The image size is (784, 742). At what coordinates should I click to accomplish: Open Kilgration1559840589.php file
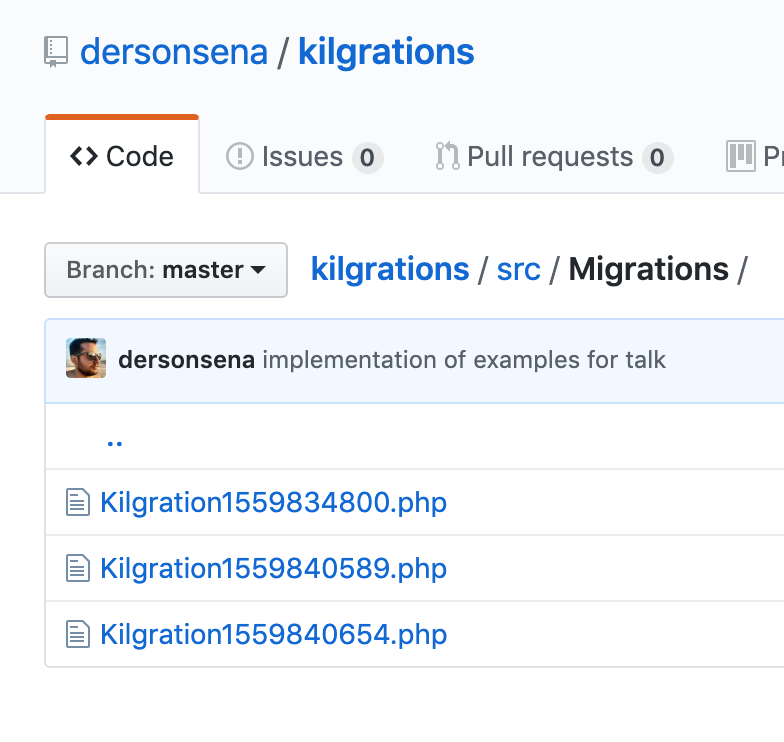[x=273, y=568]
